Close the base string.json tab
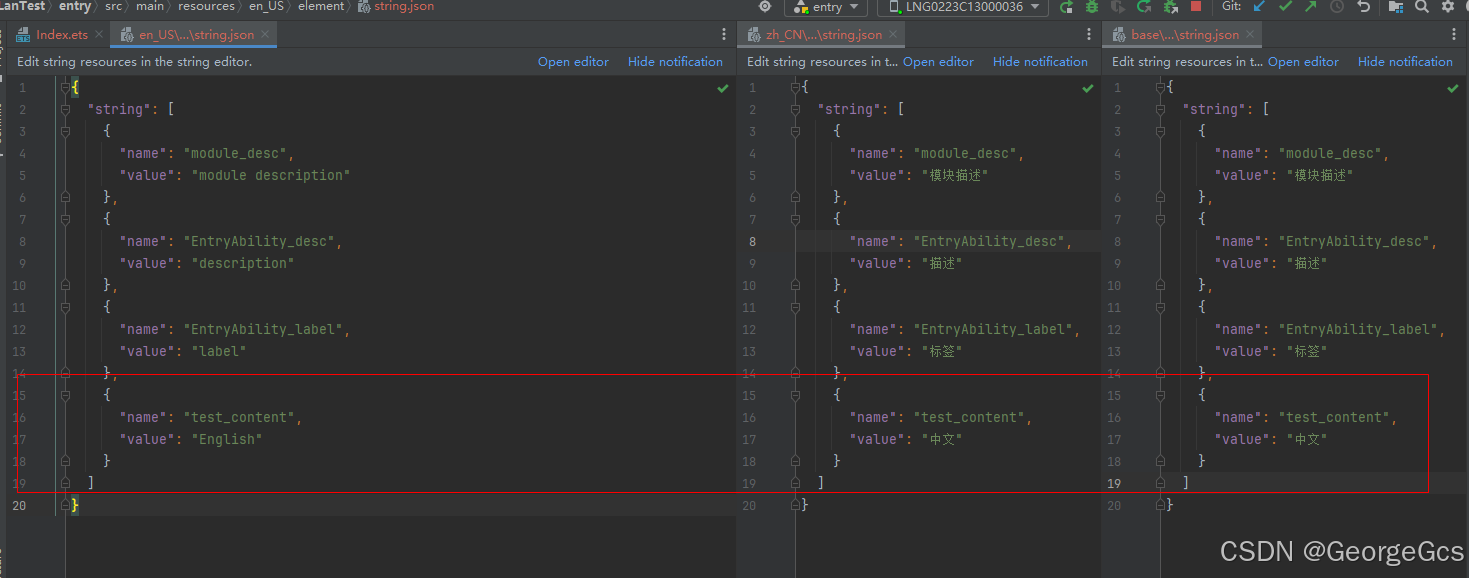The width and height of the screenshot is (1469, 578). 1250,35
